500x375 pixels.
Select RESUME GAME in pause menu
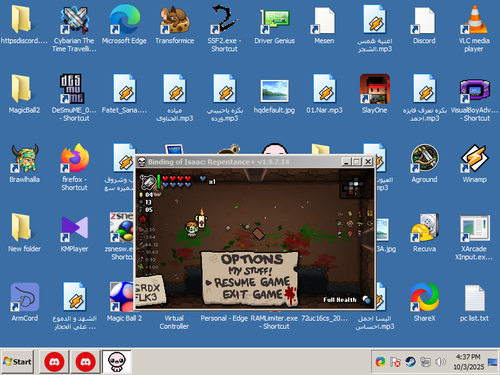pyautogui.click(x=252, y=283)
